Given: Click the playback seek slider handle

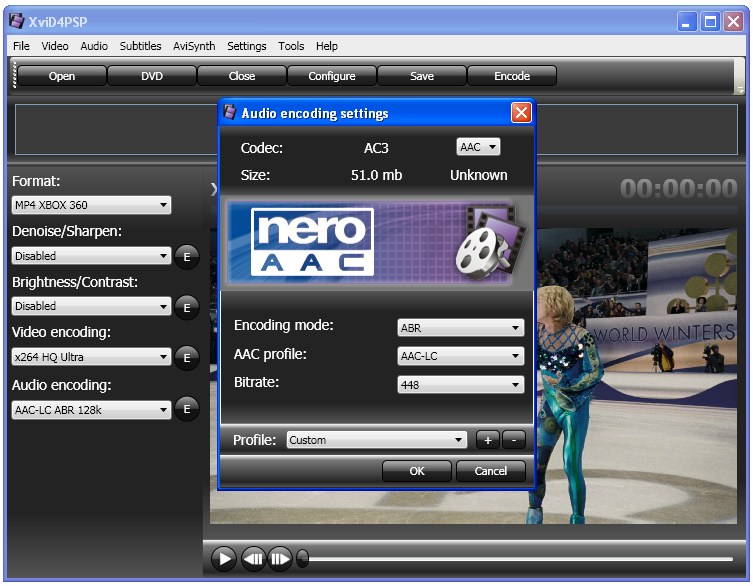Looking at the screenshot, I should [x=303, y=559].
